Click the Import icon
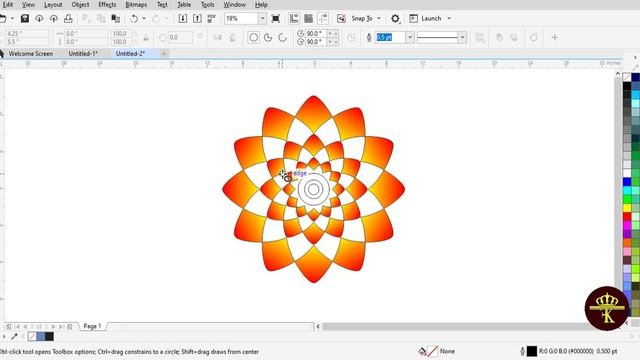This screenshot has width=640, height=360. tap(183, 18)
